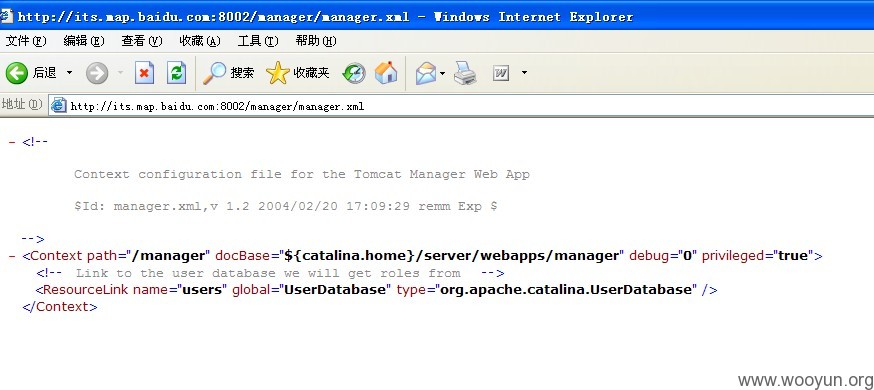The height and width of the screenshot is (390, 874).
Task: Click the "Link to the user database" comment
Action: pos(270,274)
